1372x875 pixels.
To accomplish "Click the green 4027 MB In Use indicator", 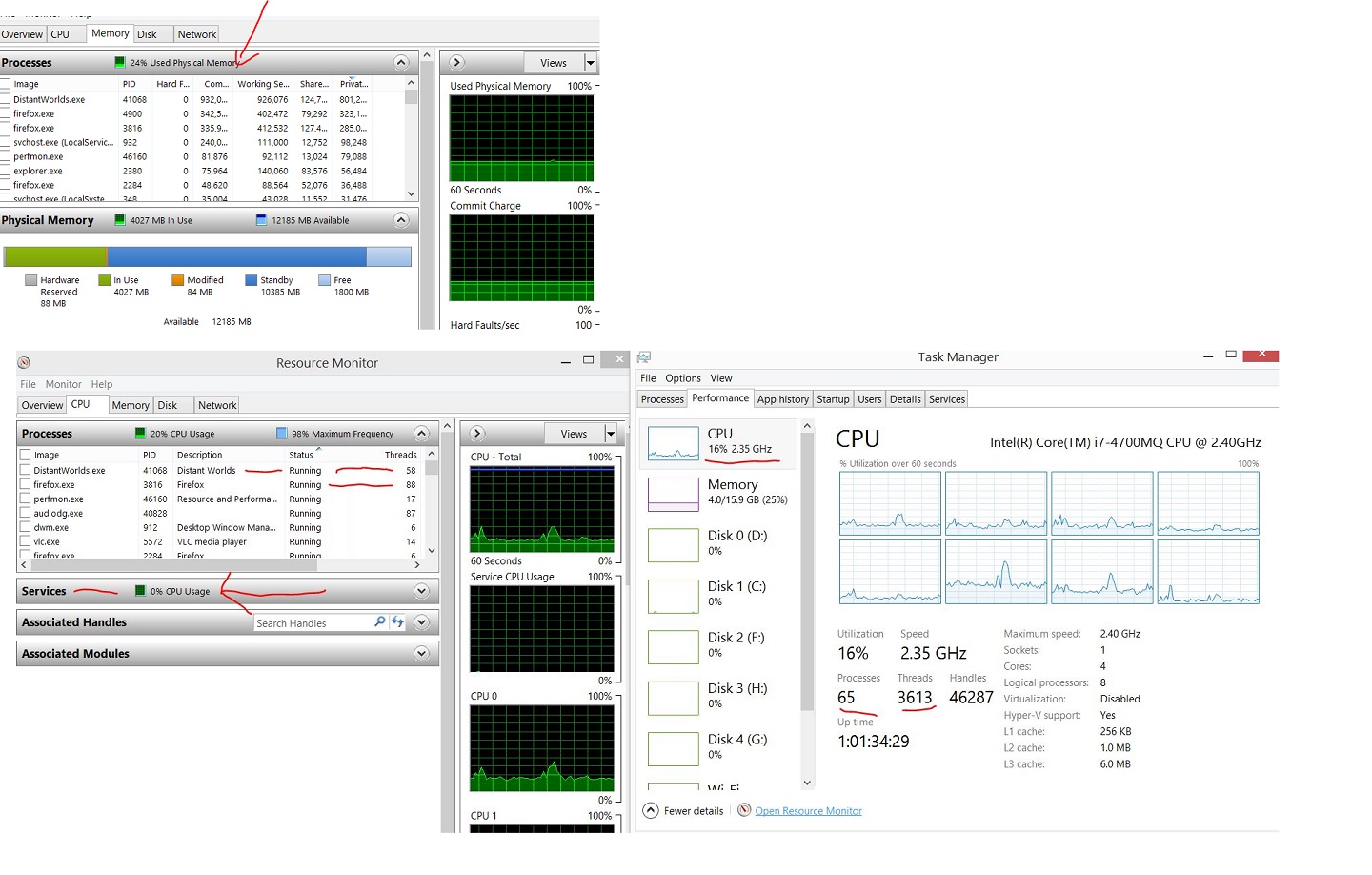I will tap(119, 219).
